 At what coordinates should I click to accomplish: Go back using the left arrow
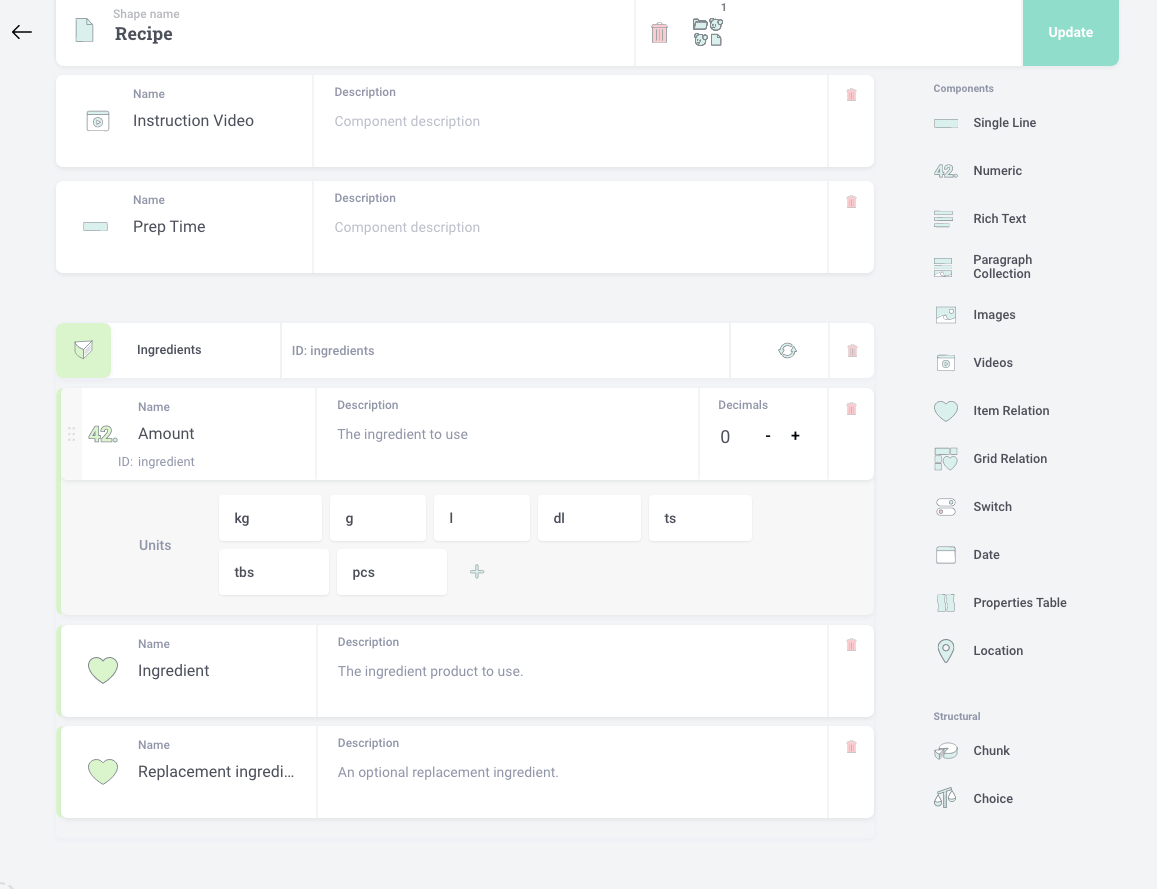click(22, 32)
